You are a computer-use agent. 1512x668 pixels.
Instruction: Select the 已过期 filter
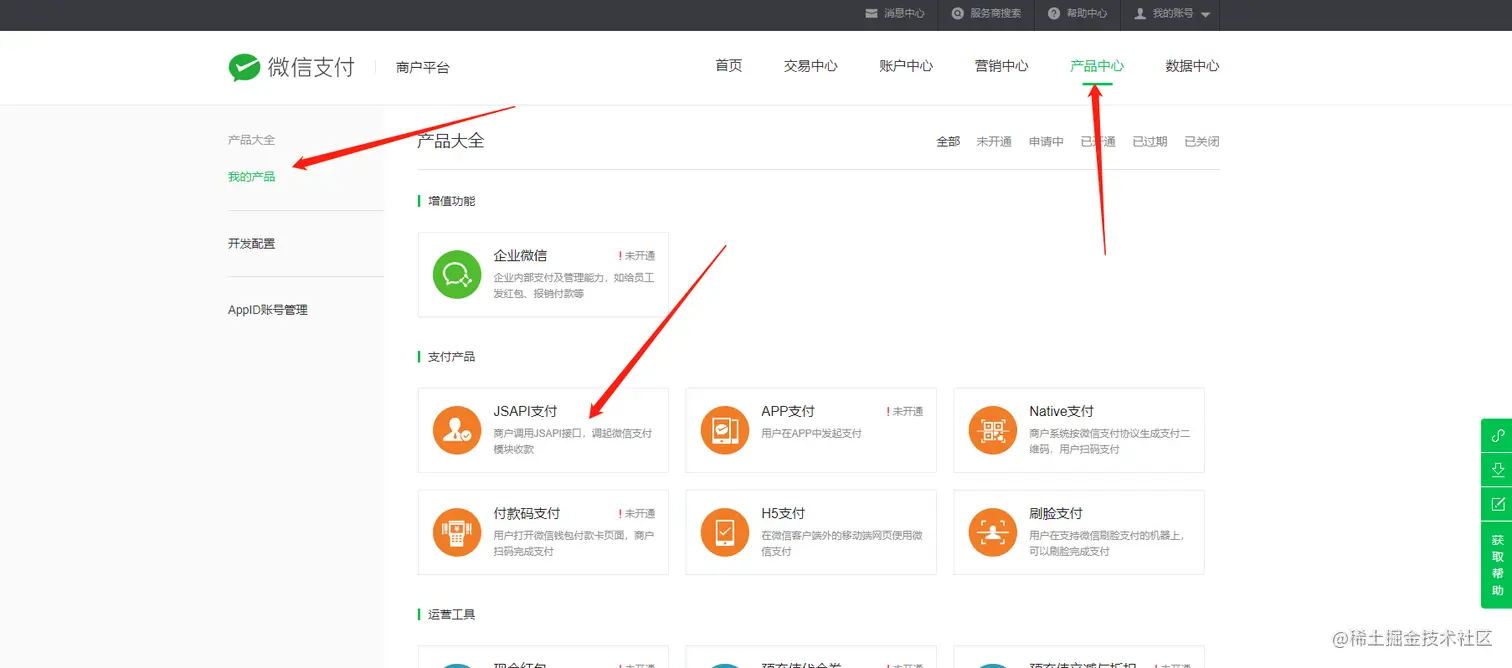coord(1150,142)
